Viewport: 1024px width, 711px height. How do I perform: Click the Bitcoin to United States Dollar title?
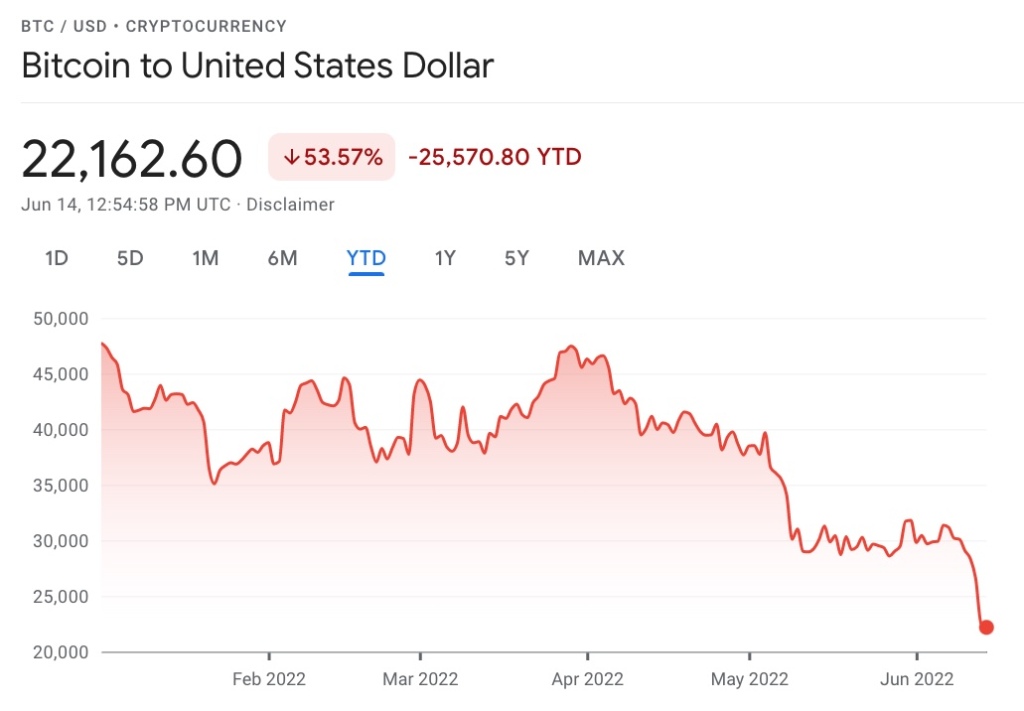[x=257, y=66]
